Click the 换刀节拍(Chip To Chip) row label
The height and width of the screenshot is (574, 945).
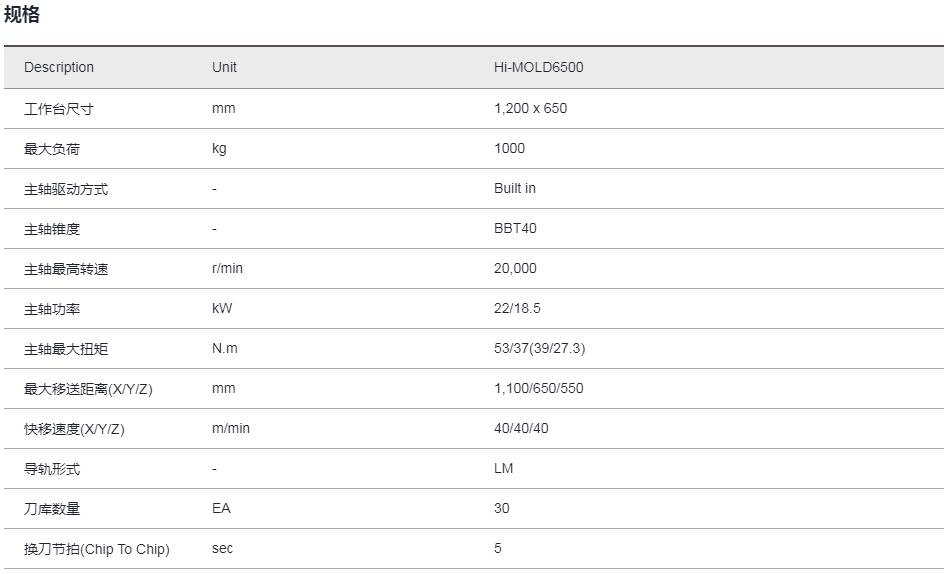click(x=96, y=549)
